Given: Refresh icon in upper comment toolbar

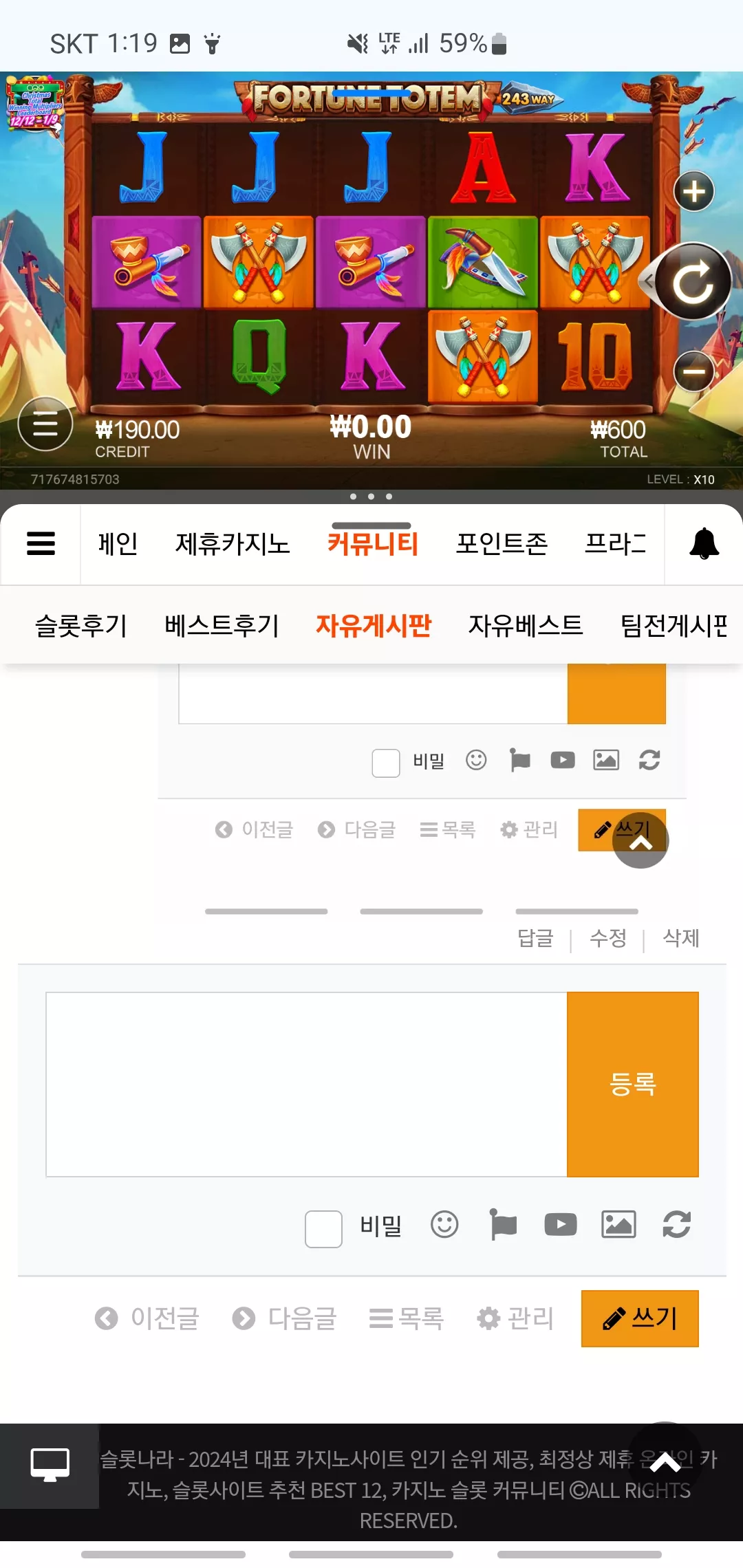Looking at the screenshot, I should point(649,760).
